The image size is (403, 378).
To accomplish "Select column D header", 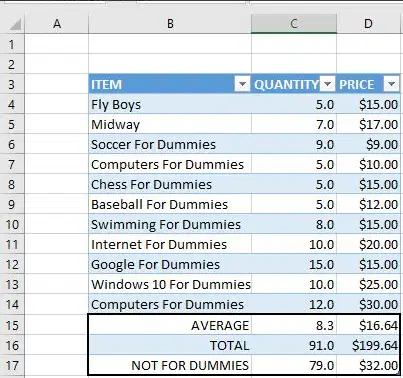I will (368, 24).
